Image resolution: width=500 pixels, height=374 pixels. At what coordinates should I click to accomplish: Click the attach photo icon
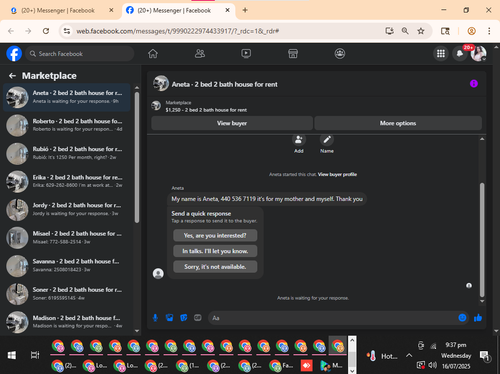point(170,318)
